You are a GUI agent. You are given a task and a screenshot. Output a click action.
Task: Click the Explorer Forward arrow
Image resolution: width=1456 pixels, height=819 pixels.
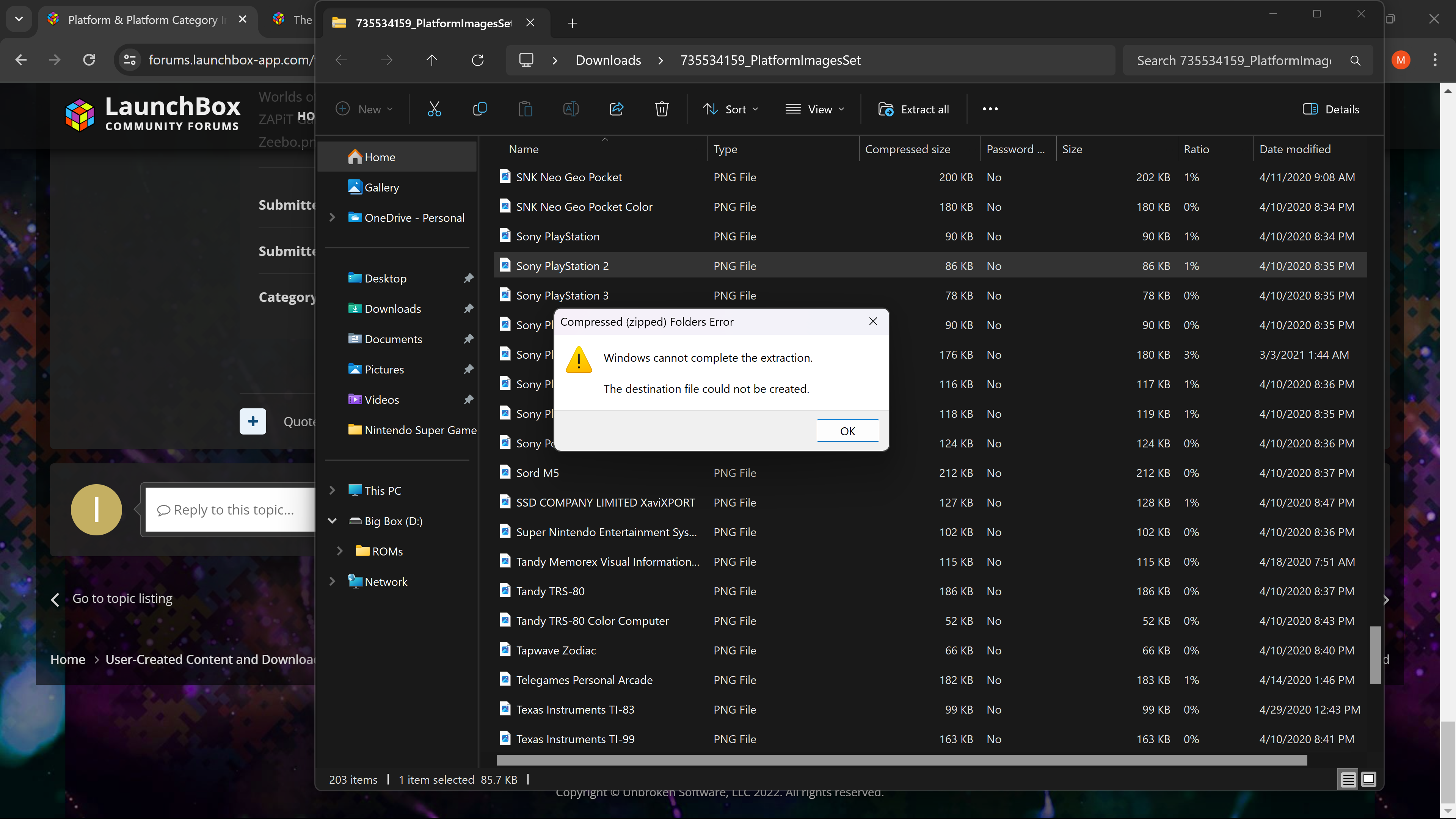point(387,60)
